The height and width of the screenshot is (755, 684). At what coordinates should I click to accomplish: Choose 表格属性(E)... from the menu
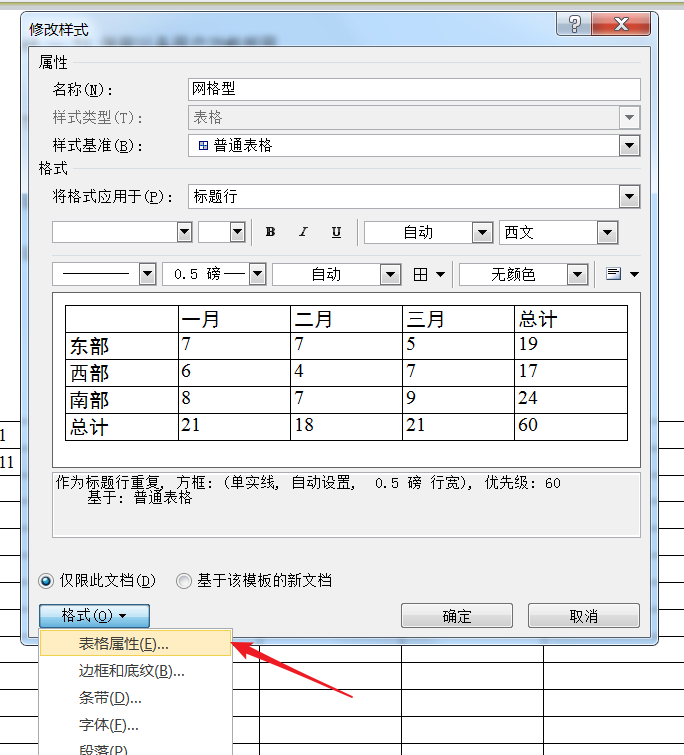136,644
